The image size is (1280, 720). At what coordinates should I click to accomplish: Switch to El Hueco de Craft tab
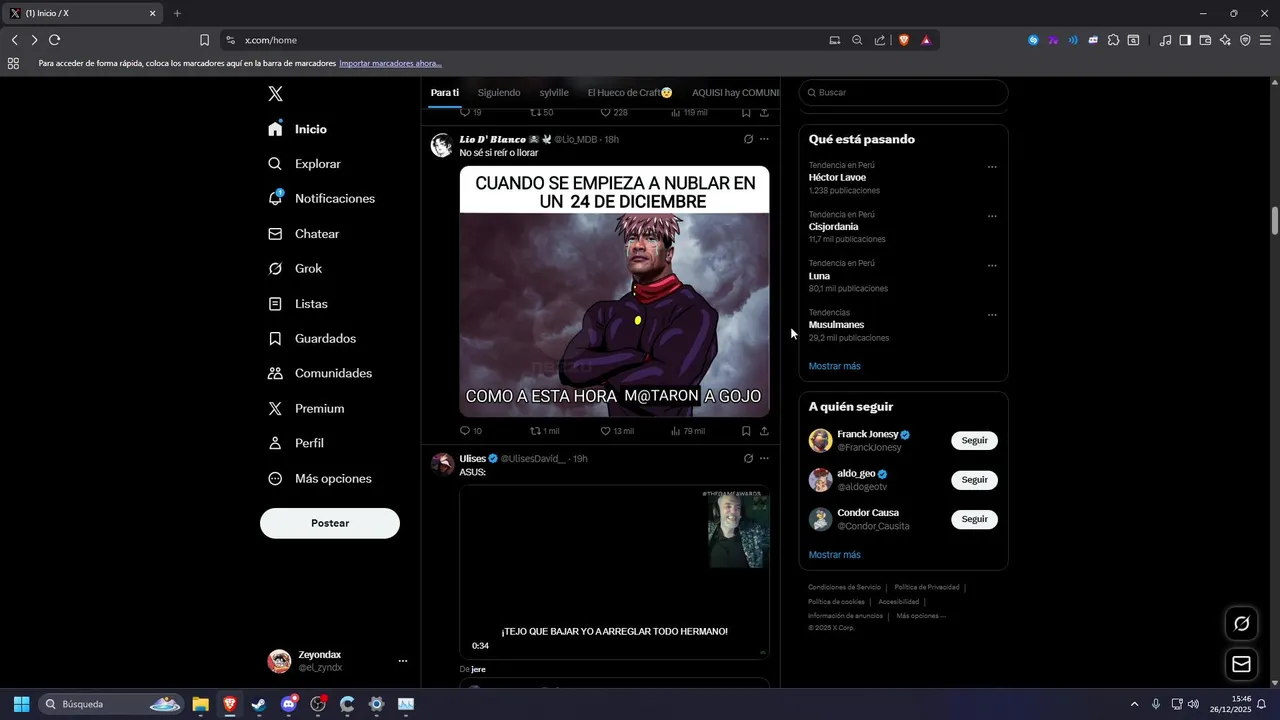630,93
